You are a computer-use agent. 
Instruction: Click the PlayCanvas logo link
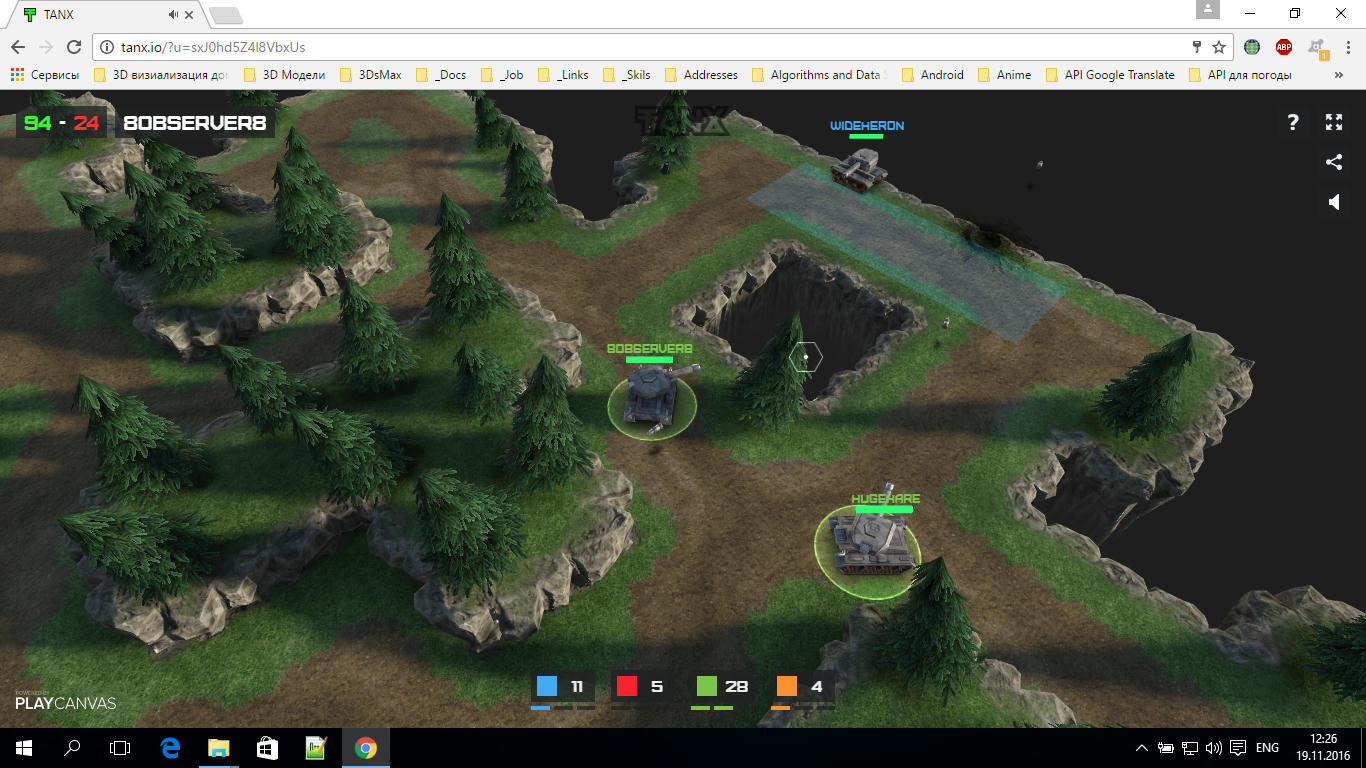coord(65,701)
